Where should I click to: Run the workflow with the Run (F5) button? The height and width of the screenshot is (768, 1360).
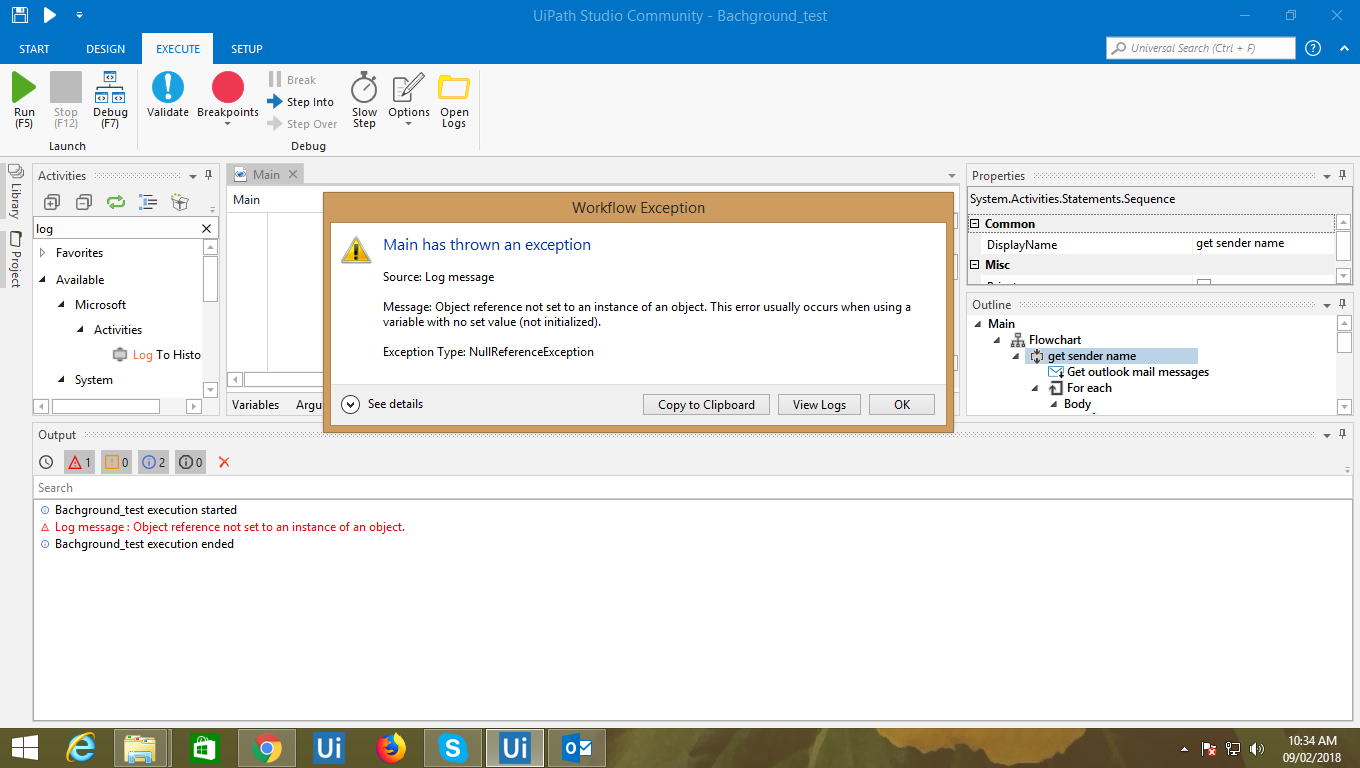click(24, 100)
